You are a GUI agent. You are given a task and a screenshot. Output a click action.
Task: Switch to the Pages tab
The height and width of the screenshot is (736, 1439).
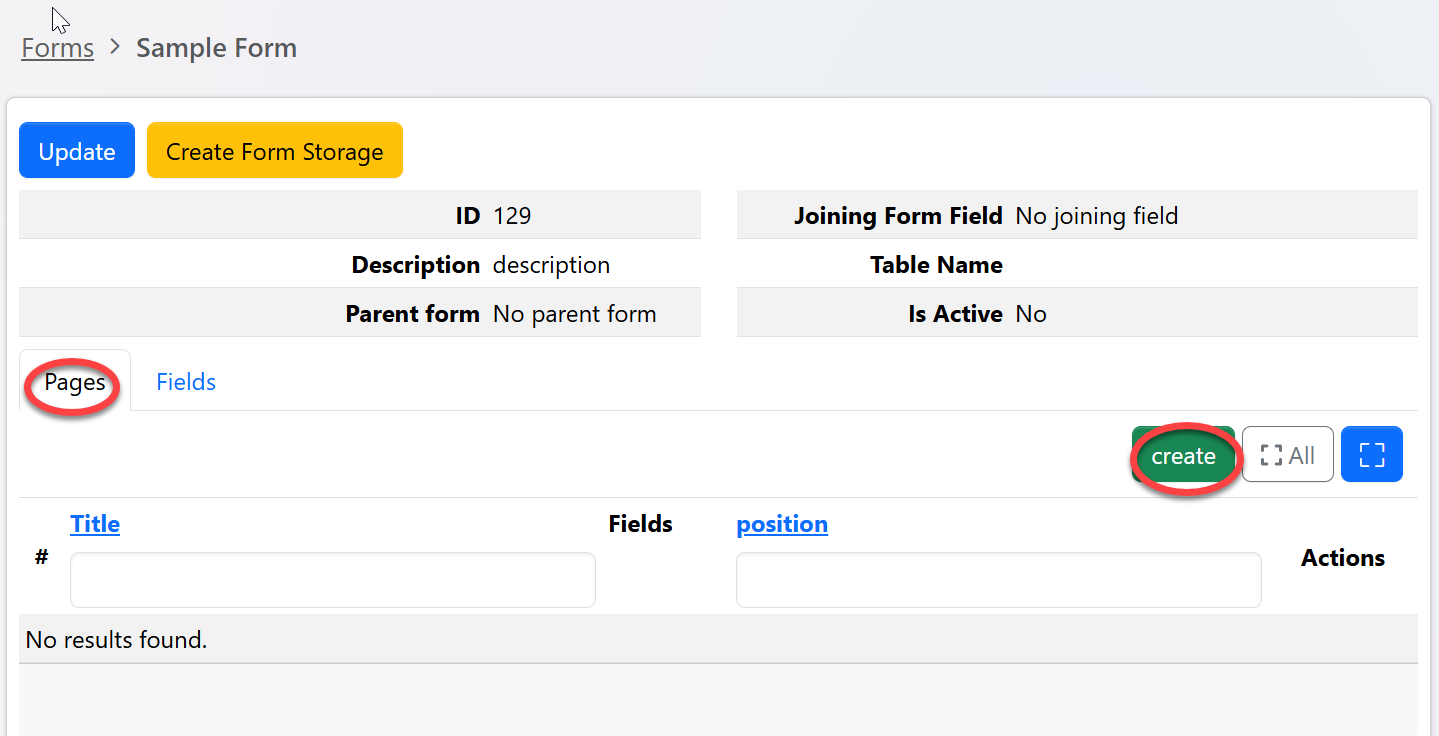click(75, 382)
